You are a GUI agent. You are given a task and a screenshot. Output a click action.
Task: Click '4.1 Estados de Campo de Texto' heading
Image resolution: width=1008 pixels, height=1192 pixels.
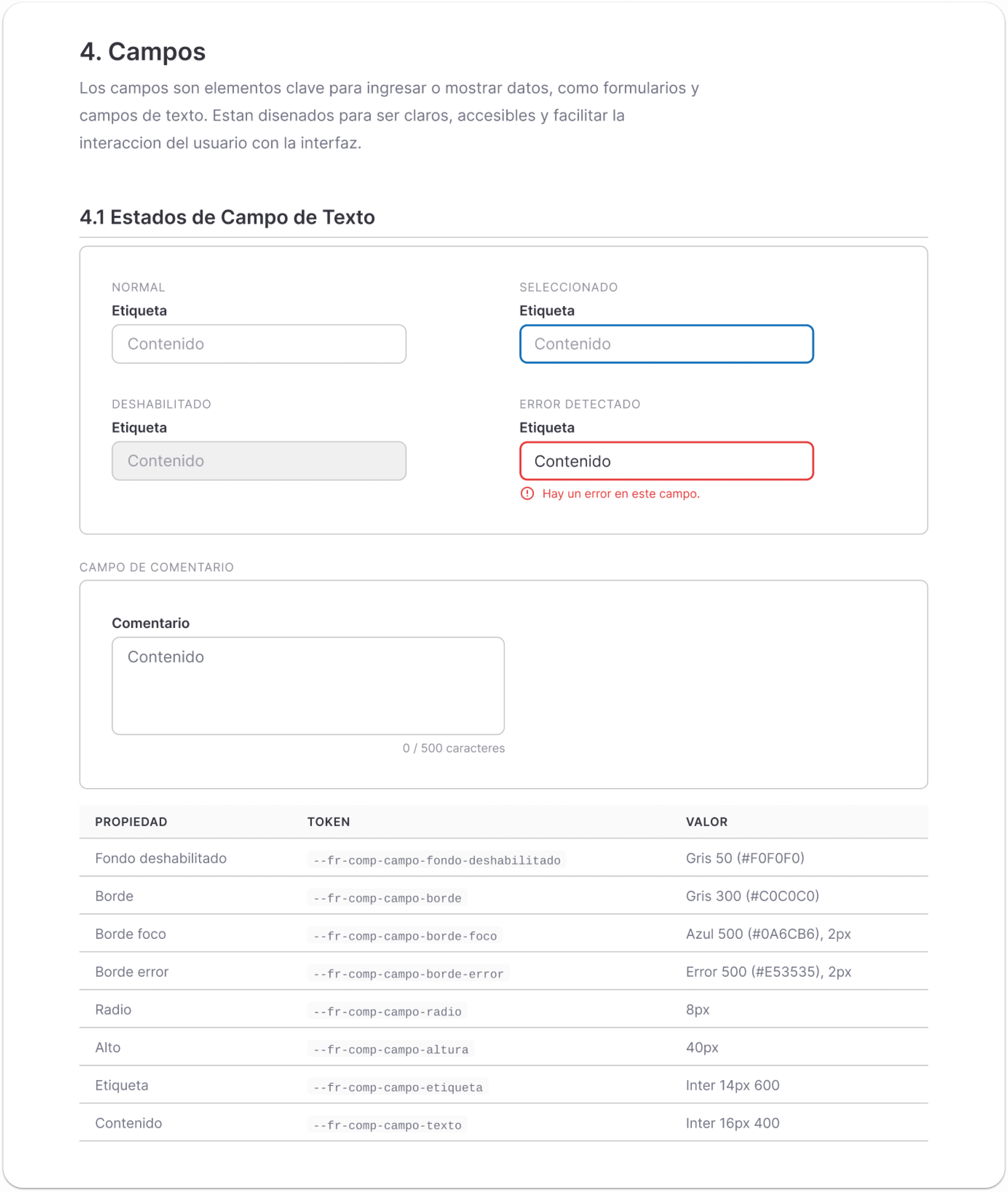227,217
